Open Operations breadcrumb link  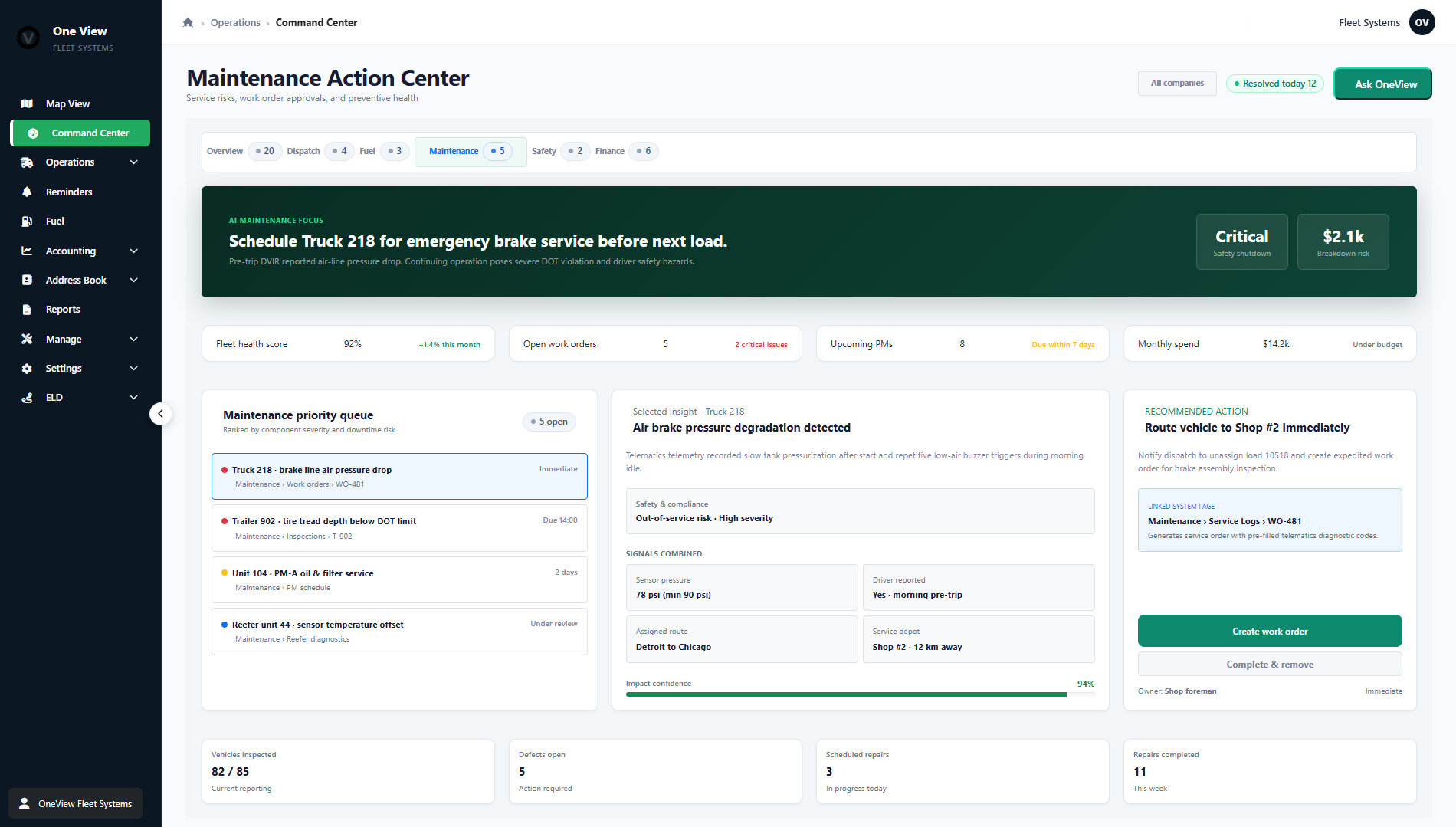[235, 22]
